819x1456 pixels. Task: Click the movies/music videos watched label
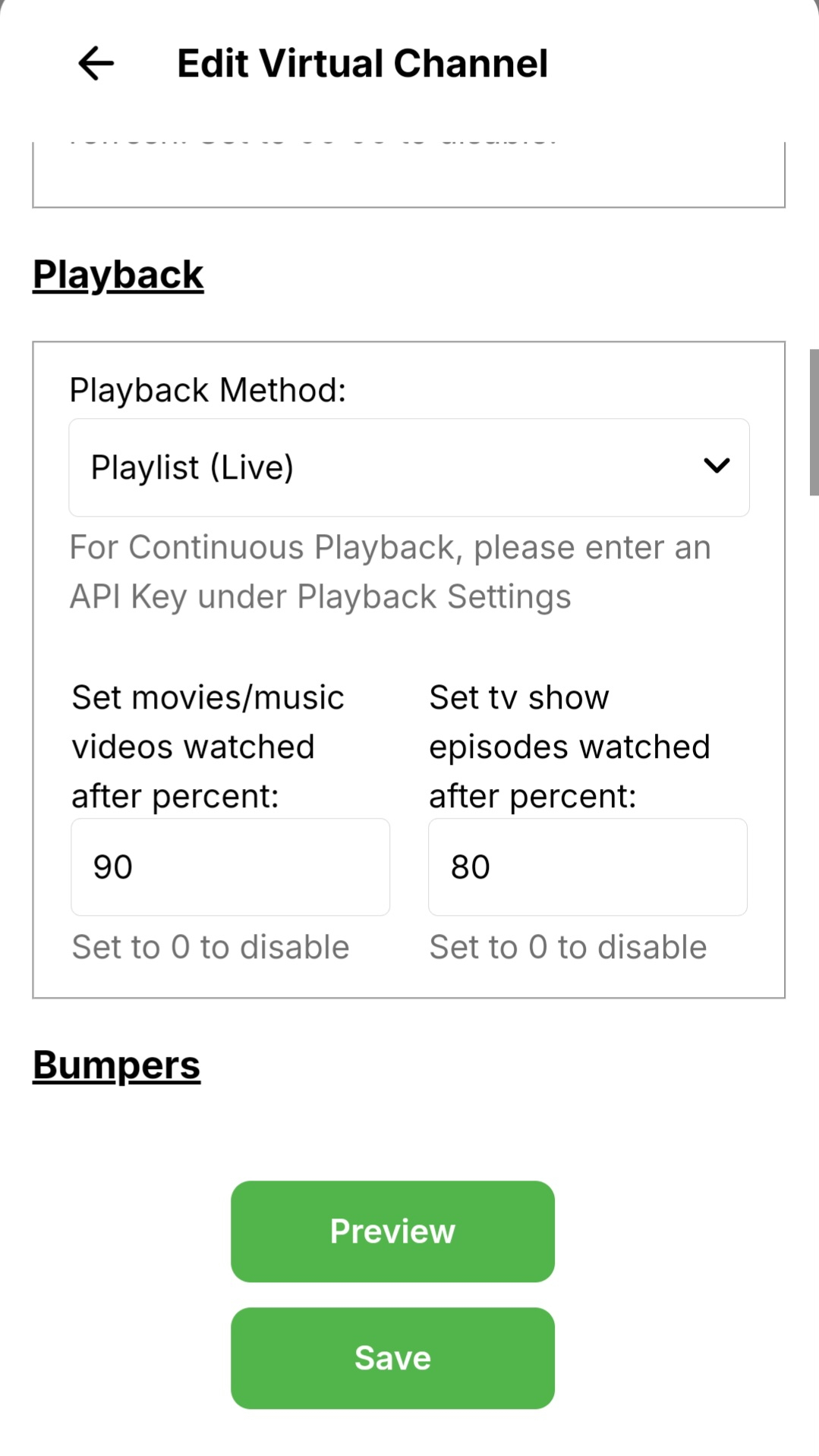(x=208, y=747)
